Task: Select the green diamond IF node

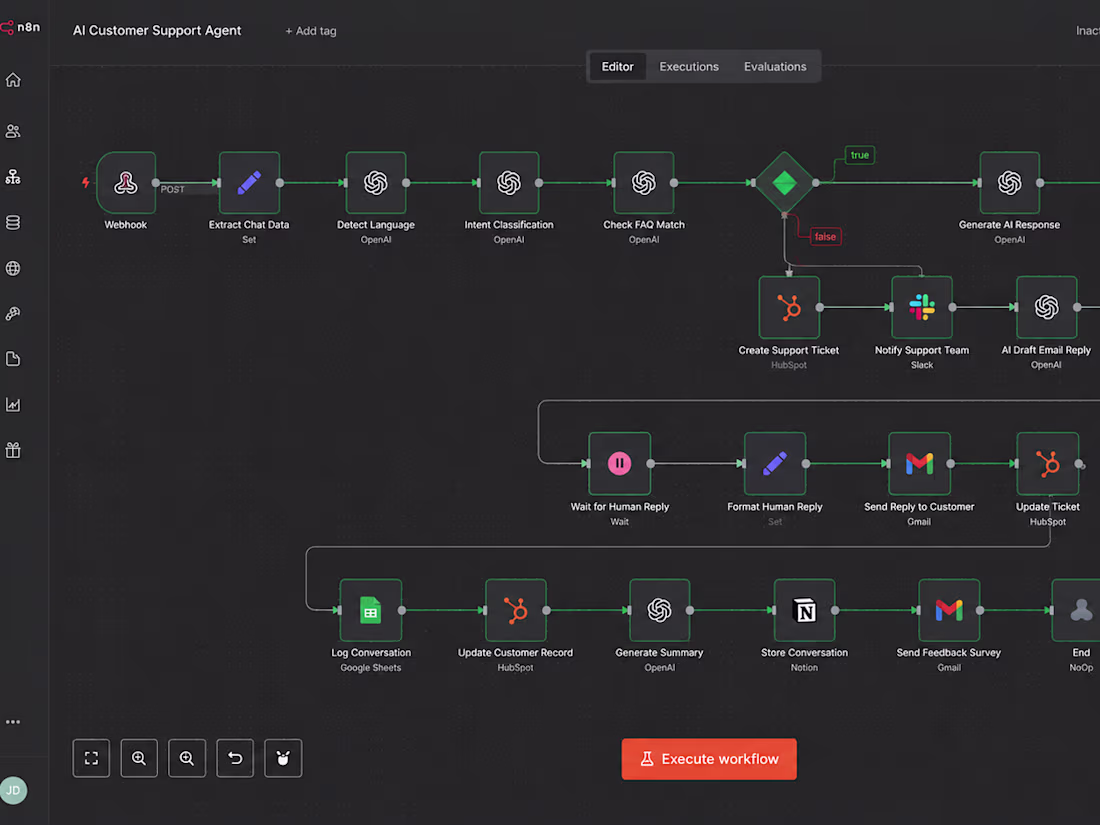Action: [784, 182]
